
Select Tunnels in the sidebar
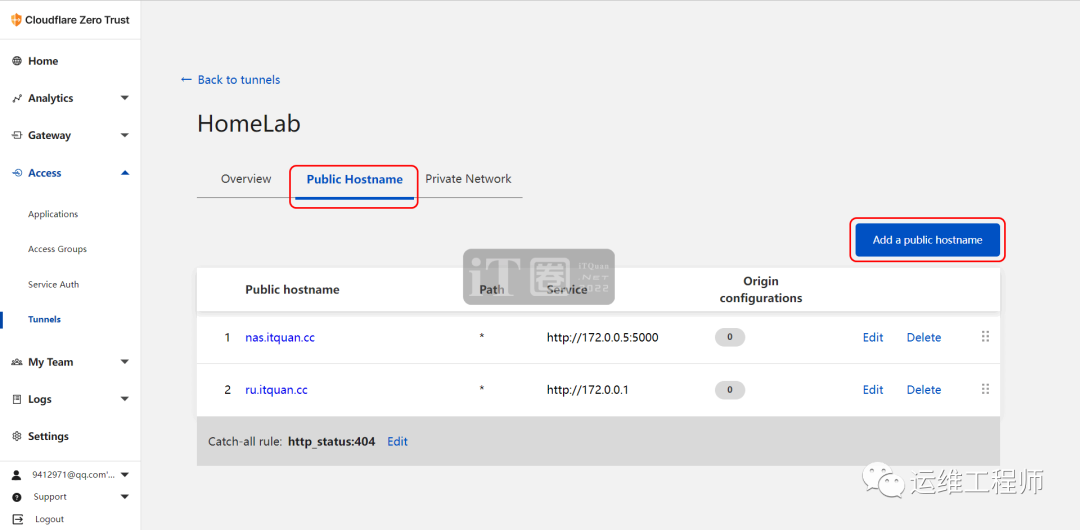coord(44,319)
